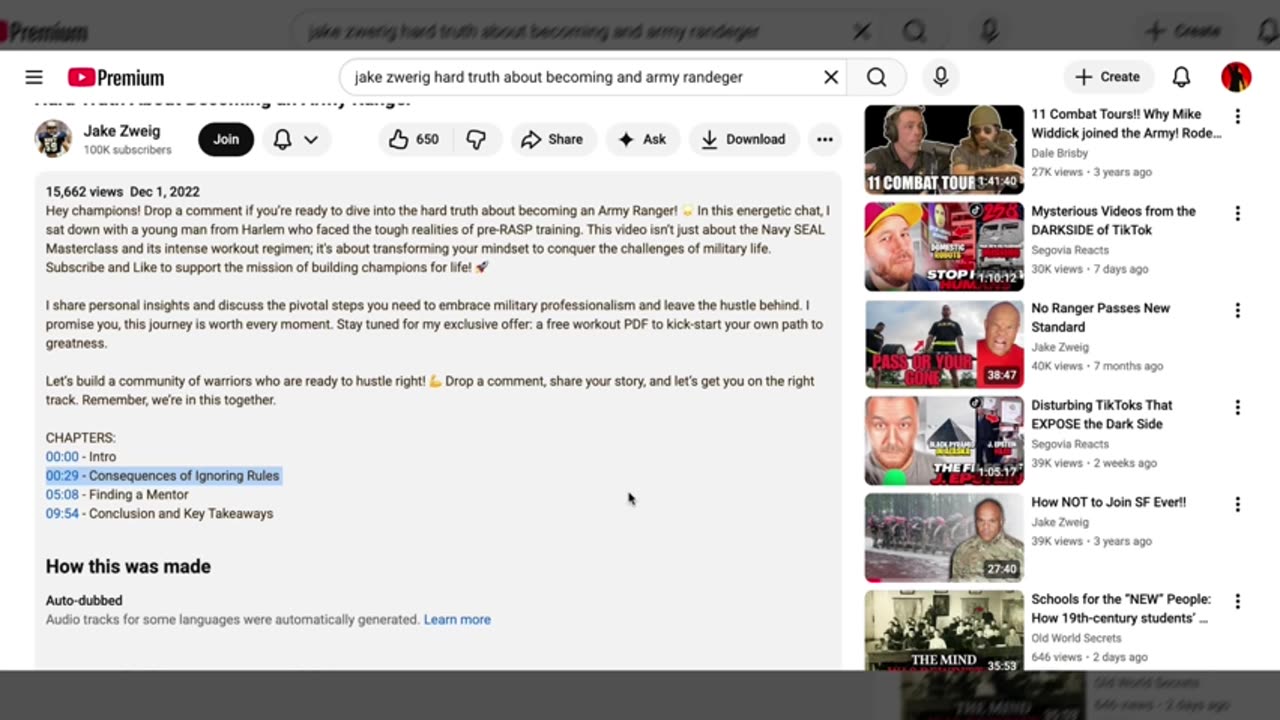The image size is (1280, 720).
Task: Open title How NOT to Join SF Ever
Action: pos(1108,503)
